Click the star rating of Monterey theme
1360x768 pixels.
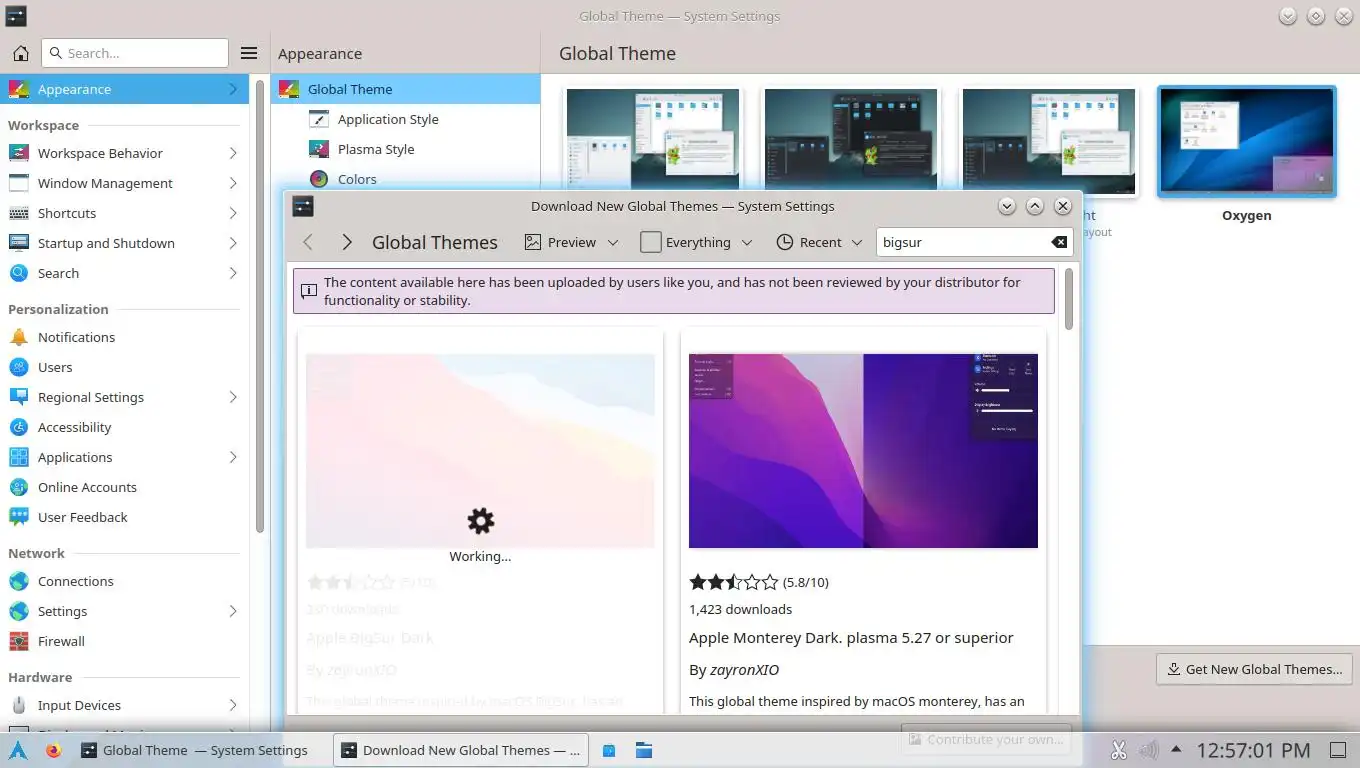click(x=733, y=582)
